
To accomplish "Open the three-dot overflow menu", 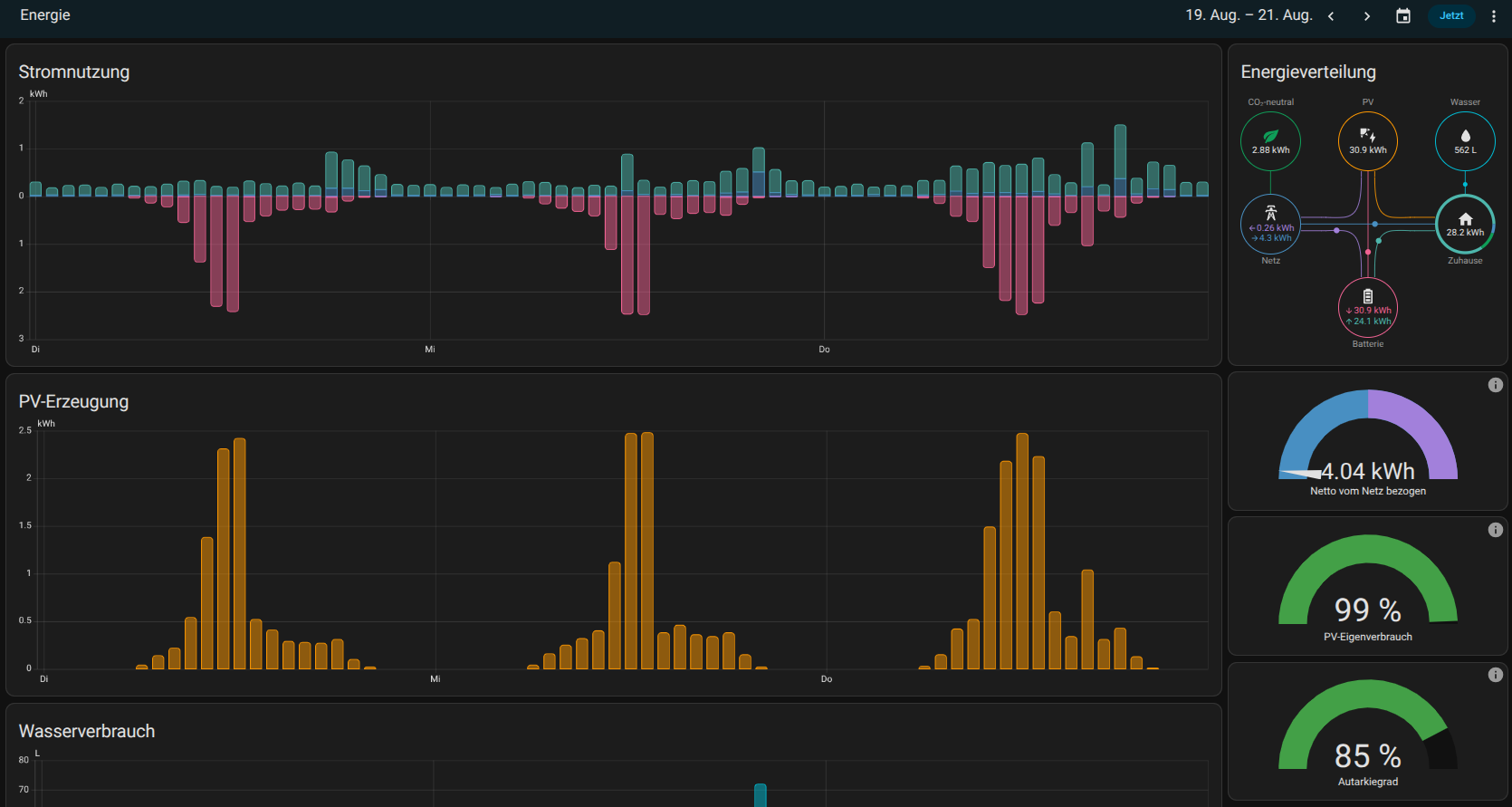I will click(x=1494, y=16).
